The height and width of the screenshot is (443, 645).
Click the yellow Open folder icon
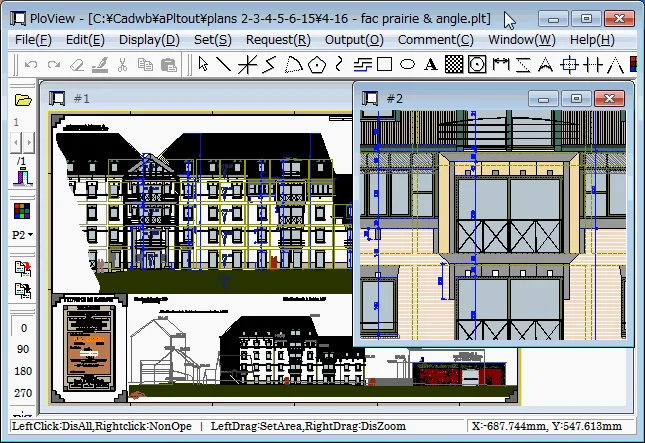[x=23, y=100]
